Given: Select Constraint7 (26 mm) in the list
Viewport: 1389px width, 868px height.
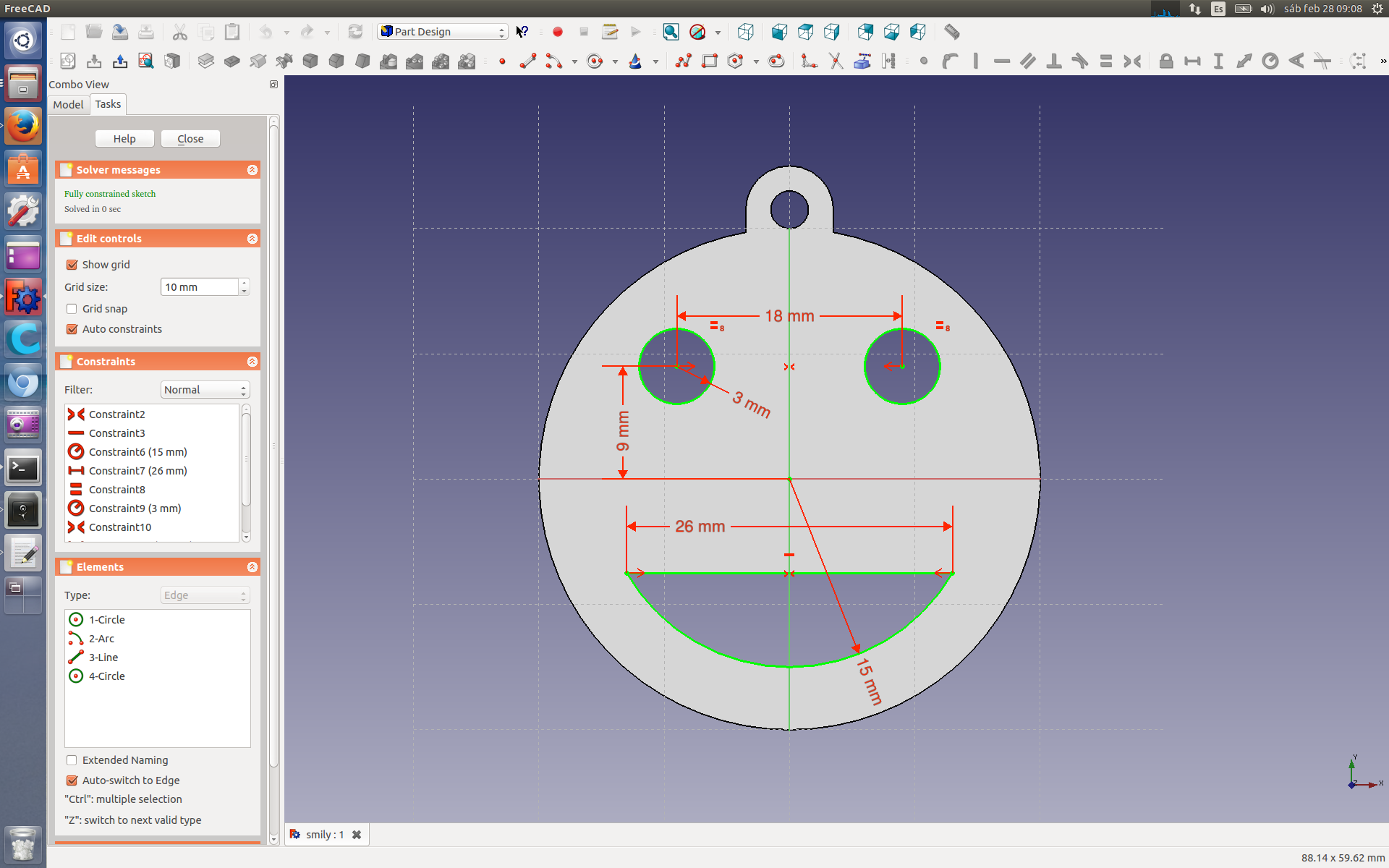Looking at the screenshot, I should pos(137,471).
